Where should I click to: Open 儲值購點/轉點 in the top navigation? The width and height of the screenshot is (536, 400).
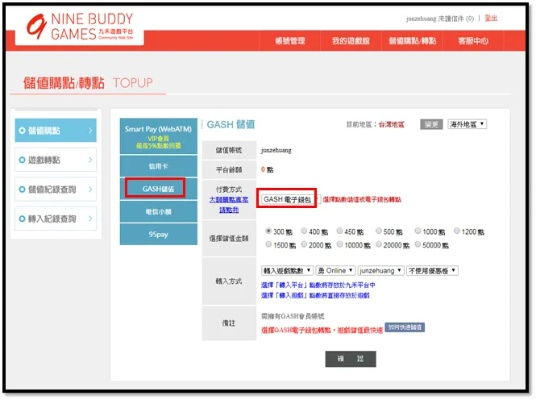coord(412,41)
